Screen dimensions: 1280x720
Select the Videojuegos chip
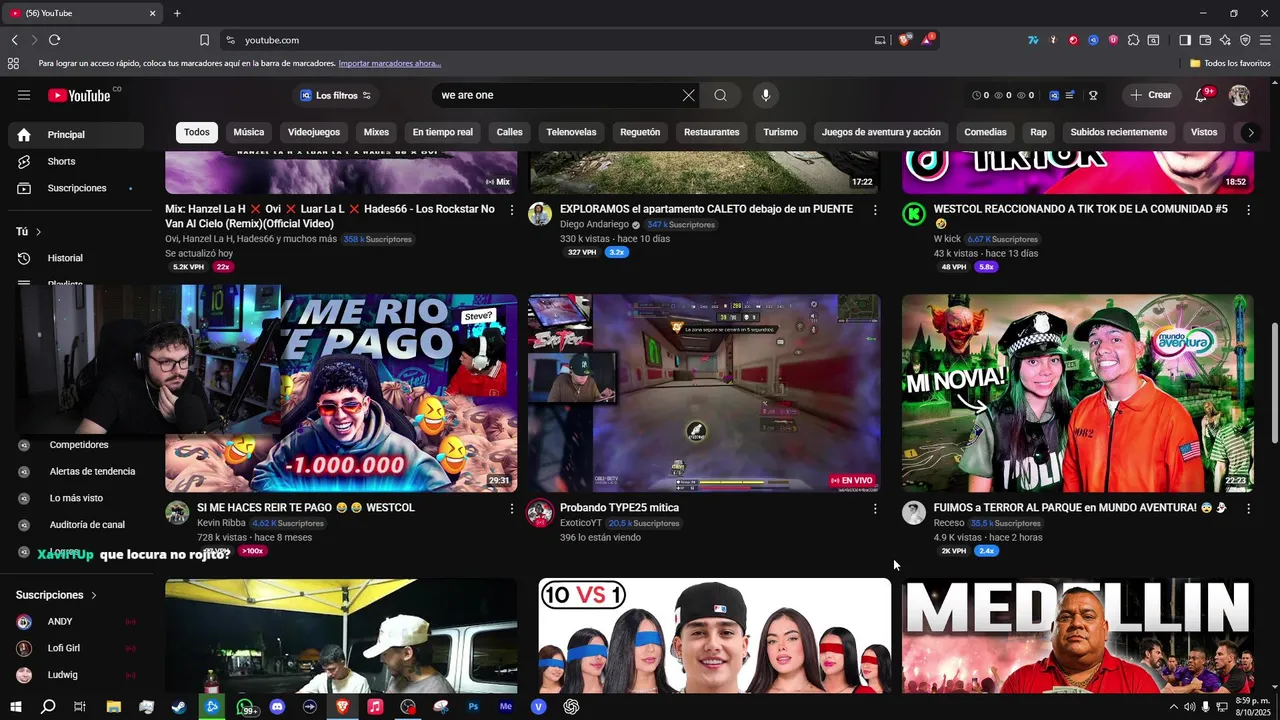click(314, 132)
